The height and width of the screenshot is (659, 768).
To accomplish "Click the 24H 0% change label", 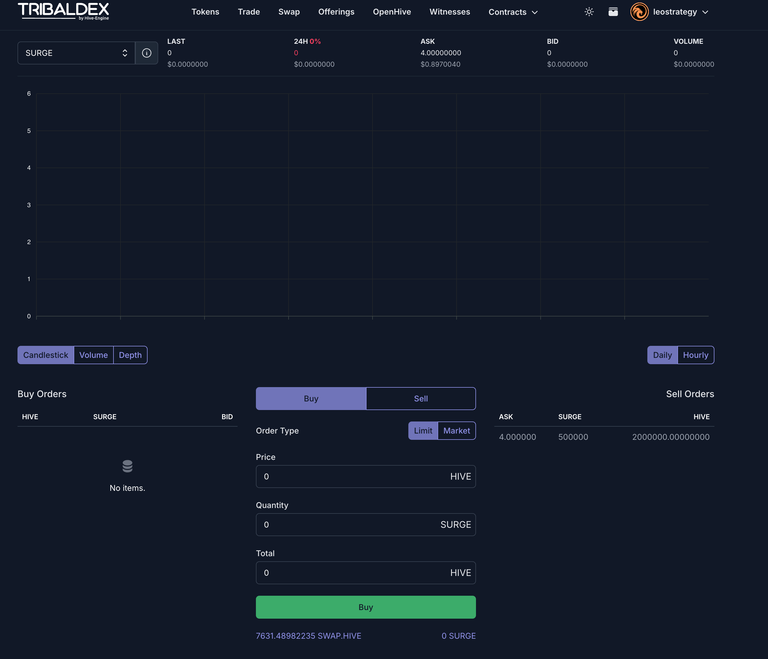I will (x=307, y=42).
